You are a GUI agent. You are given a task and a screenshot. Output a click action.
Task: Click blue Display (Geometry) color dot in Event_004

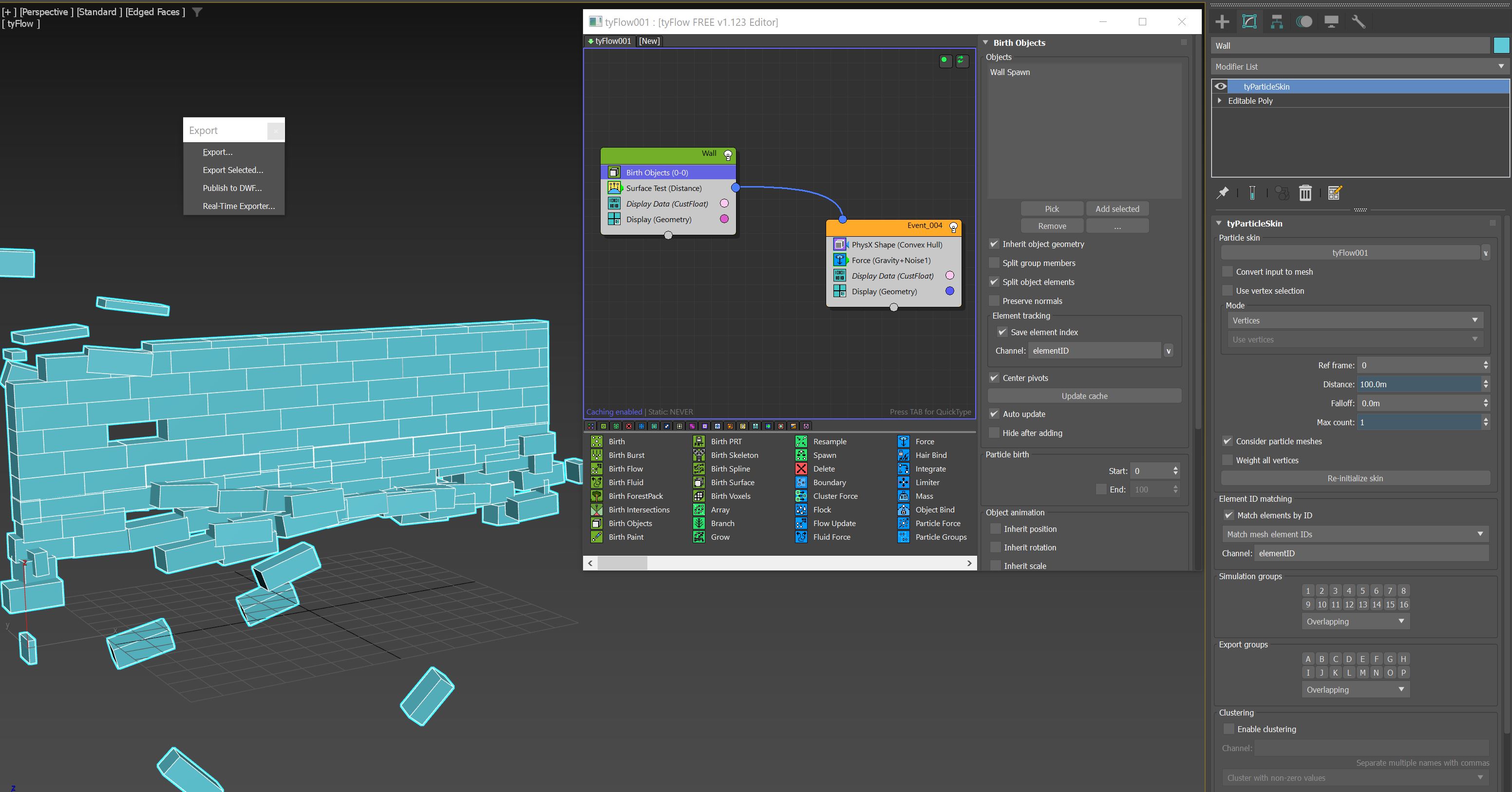pos(950,291)
